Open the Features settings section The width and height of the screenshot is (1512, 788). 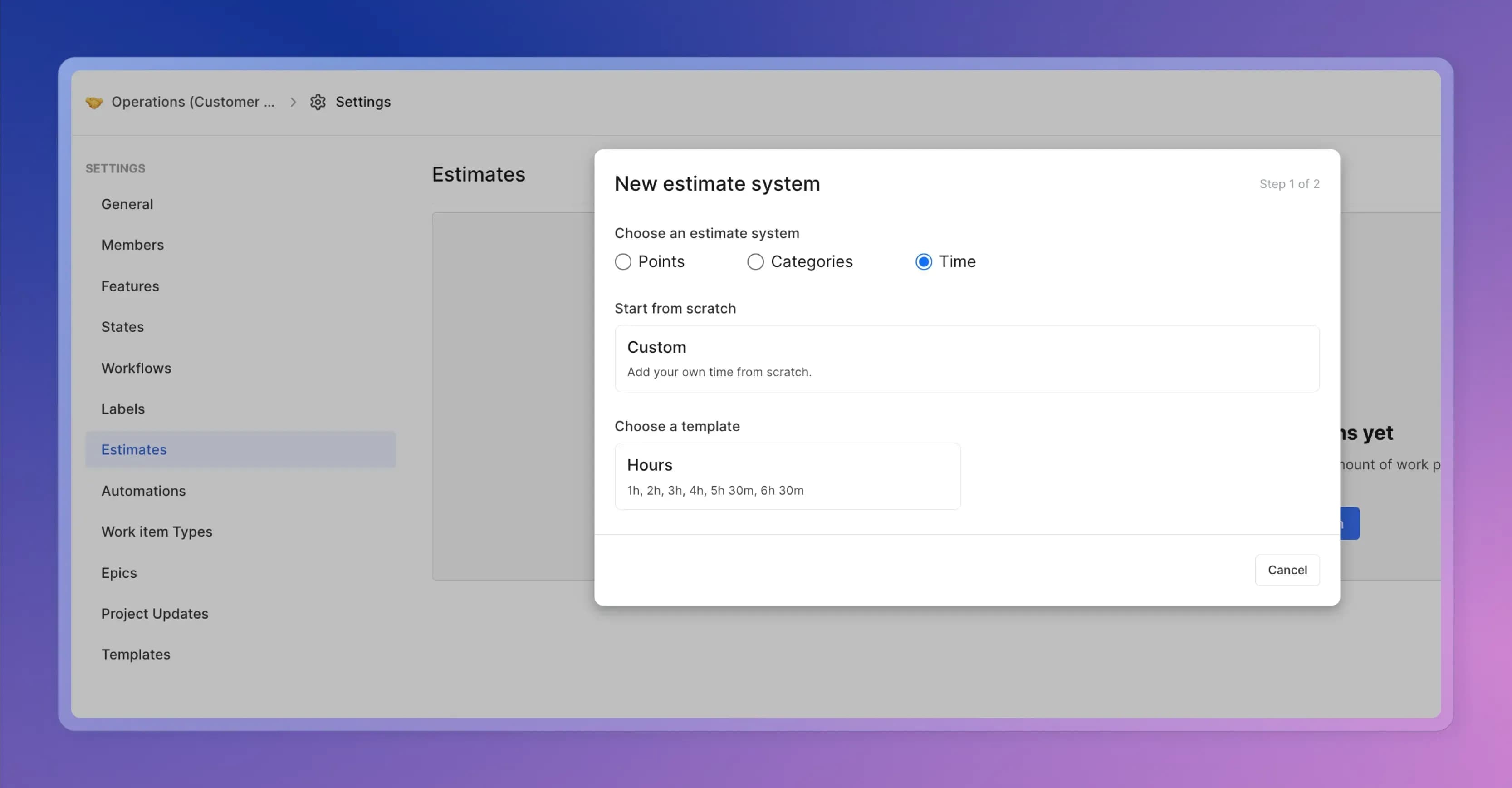pyautogui.click(x=130, y=286)
